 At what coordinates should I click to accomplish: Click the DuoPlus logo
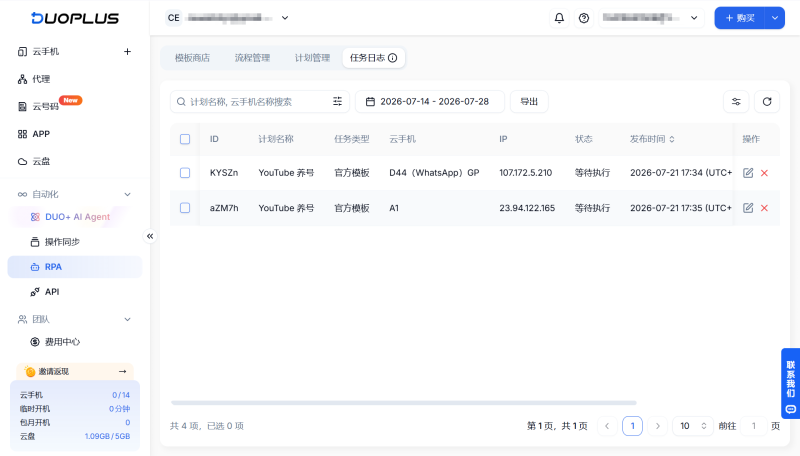click(74, 18)
